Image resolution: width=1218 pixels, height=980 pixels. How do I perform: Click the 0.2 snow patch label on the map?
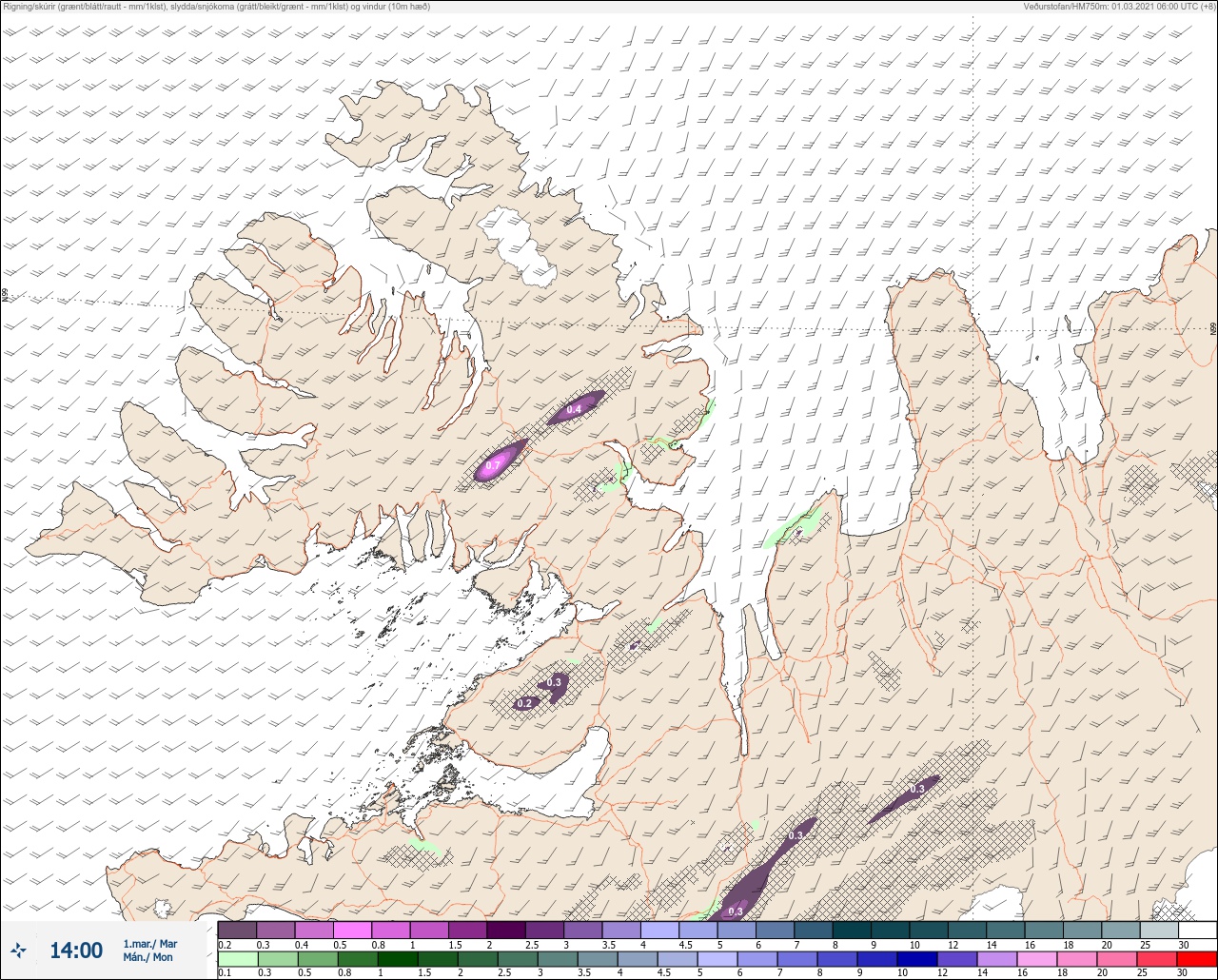point(524,704)
